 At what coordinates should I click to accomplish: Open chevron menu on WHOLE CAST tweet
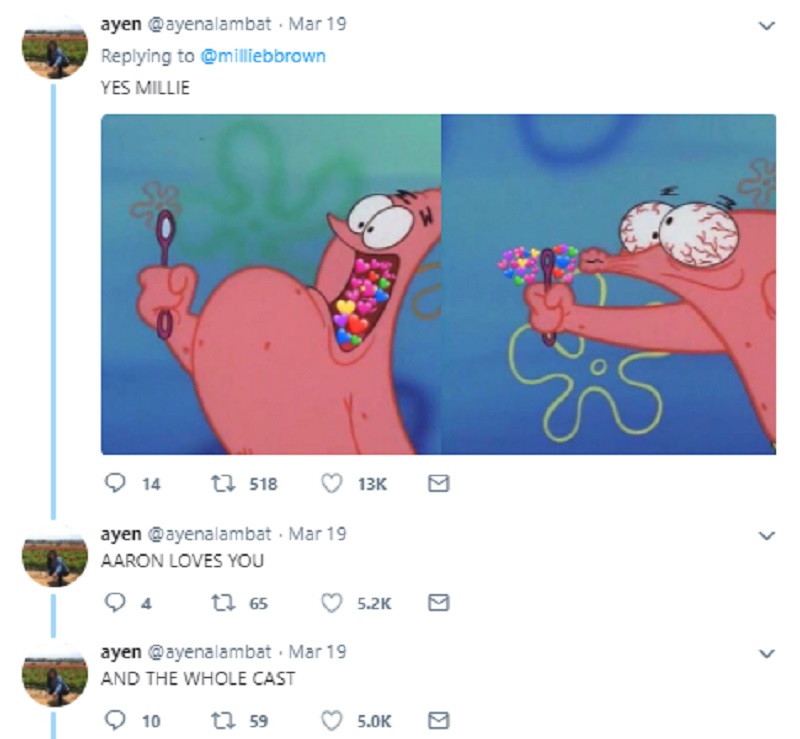click(767, 653)
